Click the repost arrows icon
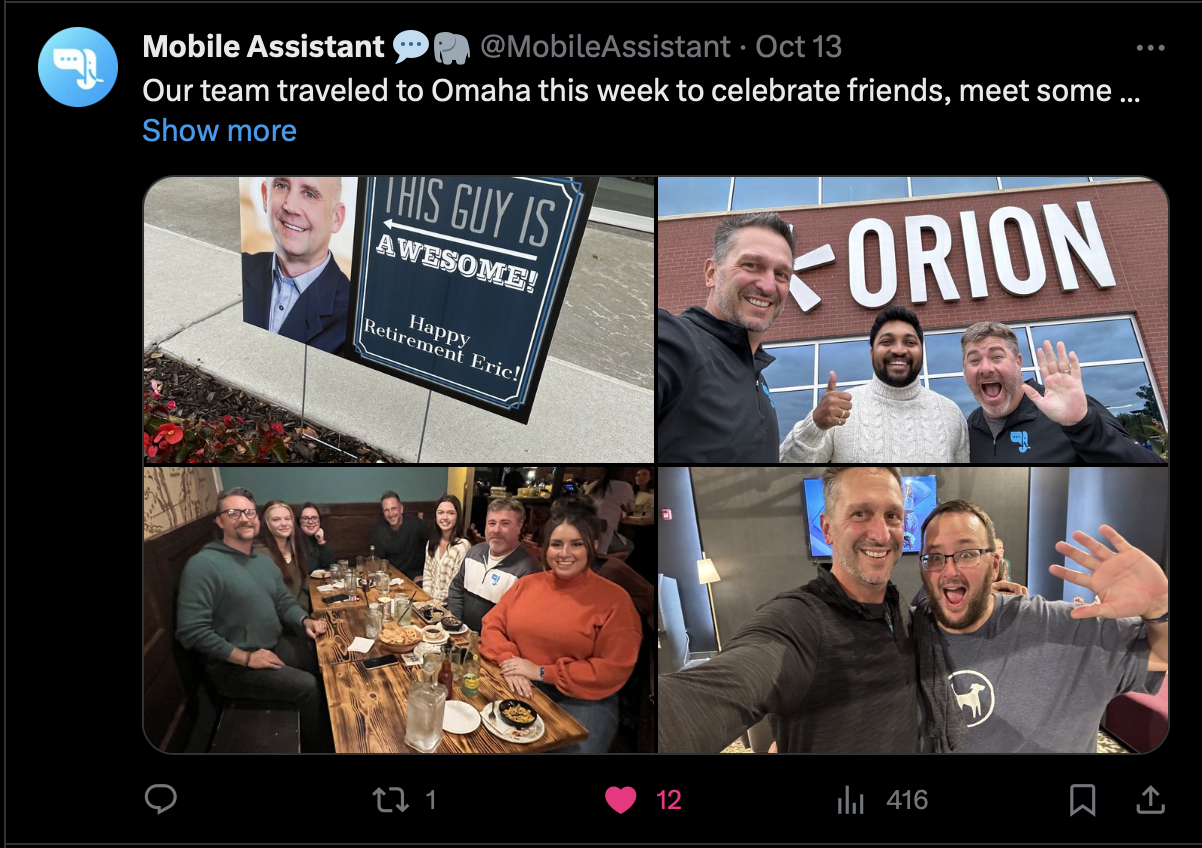The image size is (1202, 848). (389, 799)
